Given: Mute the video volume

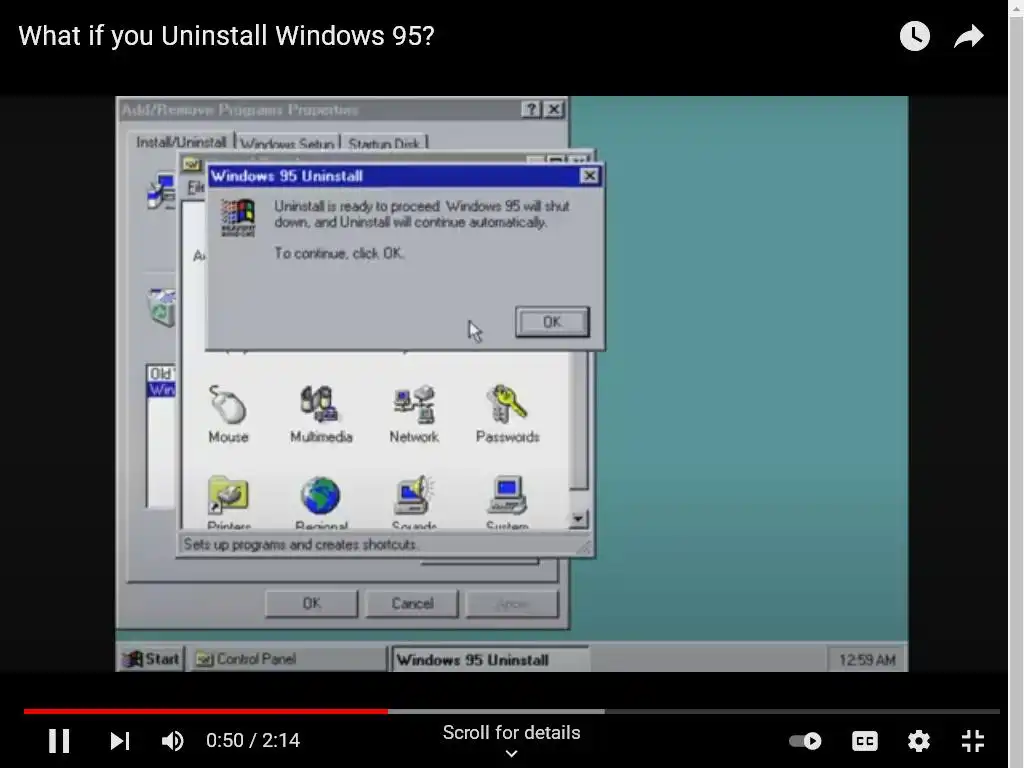Looking at the screenshot, I should point(172,741).
